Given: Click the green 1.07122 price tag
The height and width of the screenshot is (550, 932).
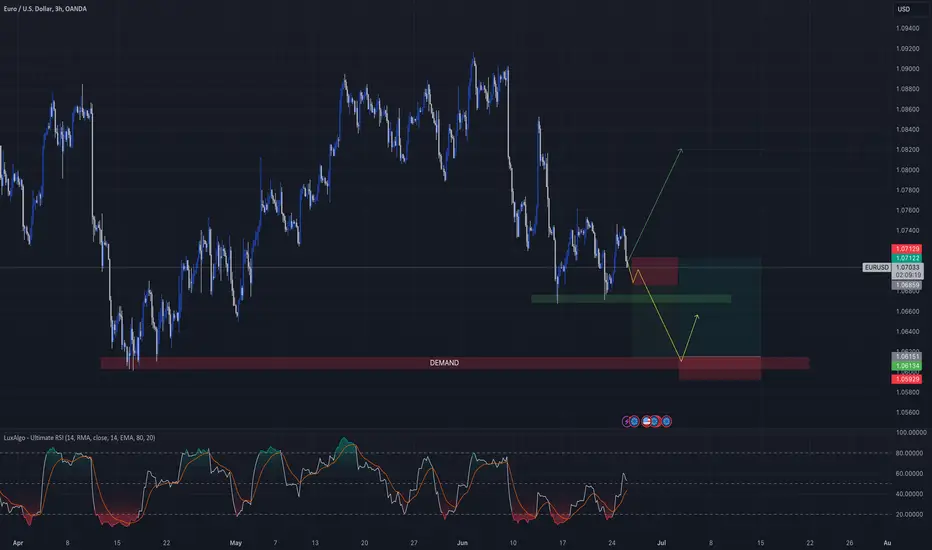Looking at the screenshot, I should (x=907, y=258).
